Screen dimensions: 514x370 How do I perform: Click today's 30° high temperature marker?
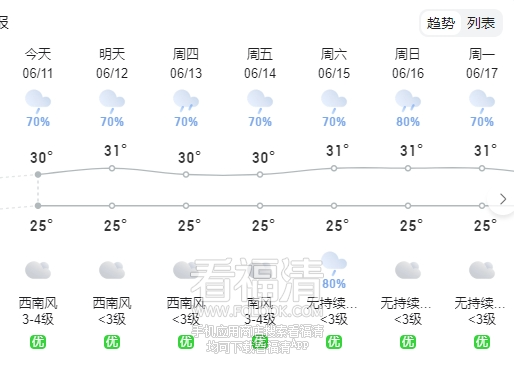(38, 174)
